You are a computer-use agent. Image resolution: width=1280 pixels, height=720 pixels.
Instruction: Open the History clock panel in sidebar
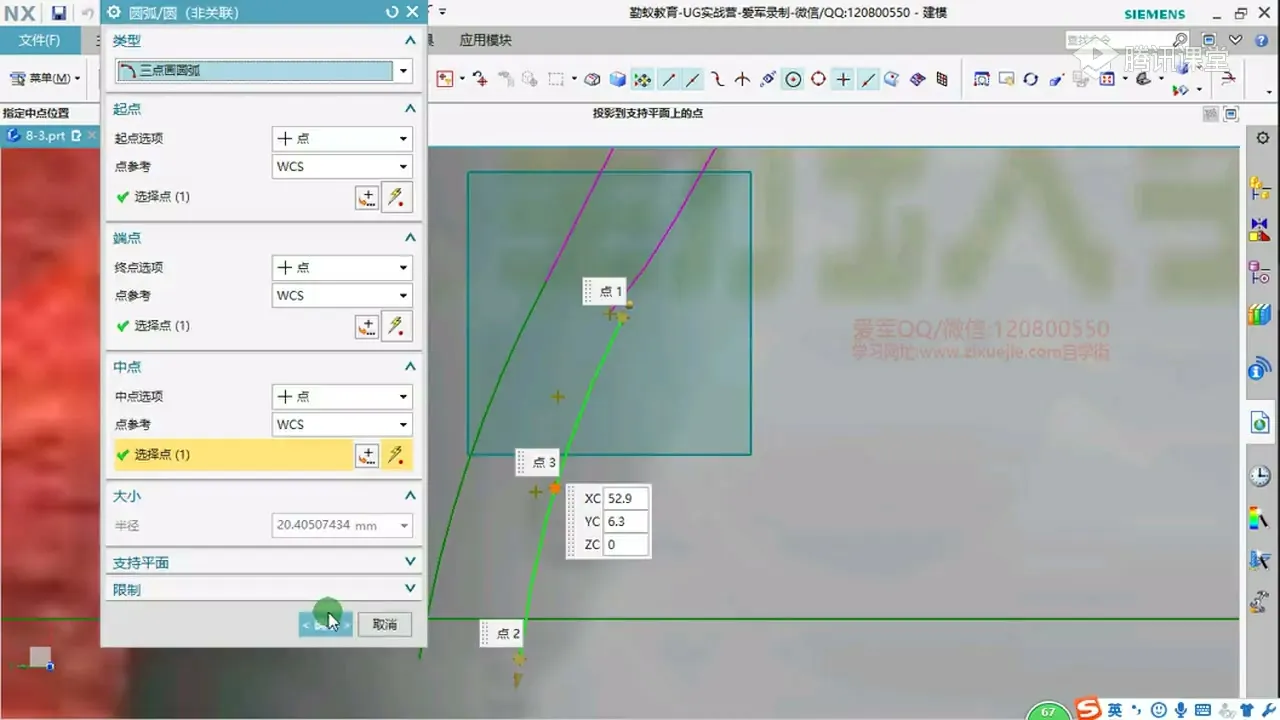pos(1259,476)
